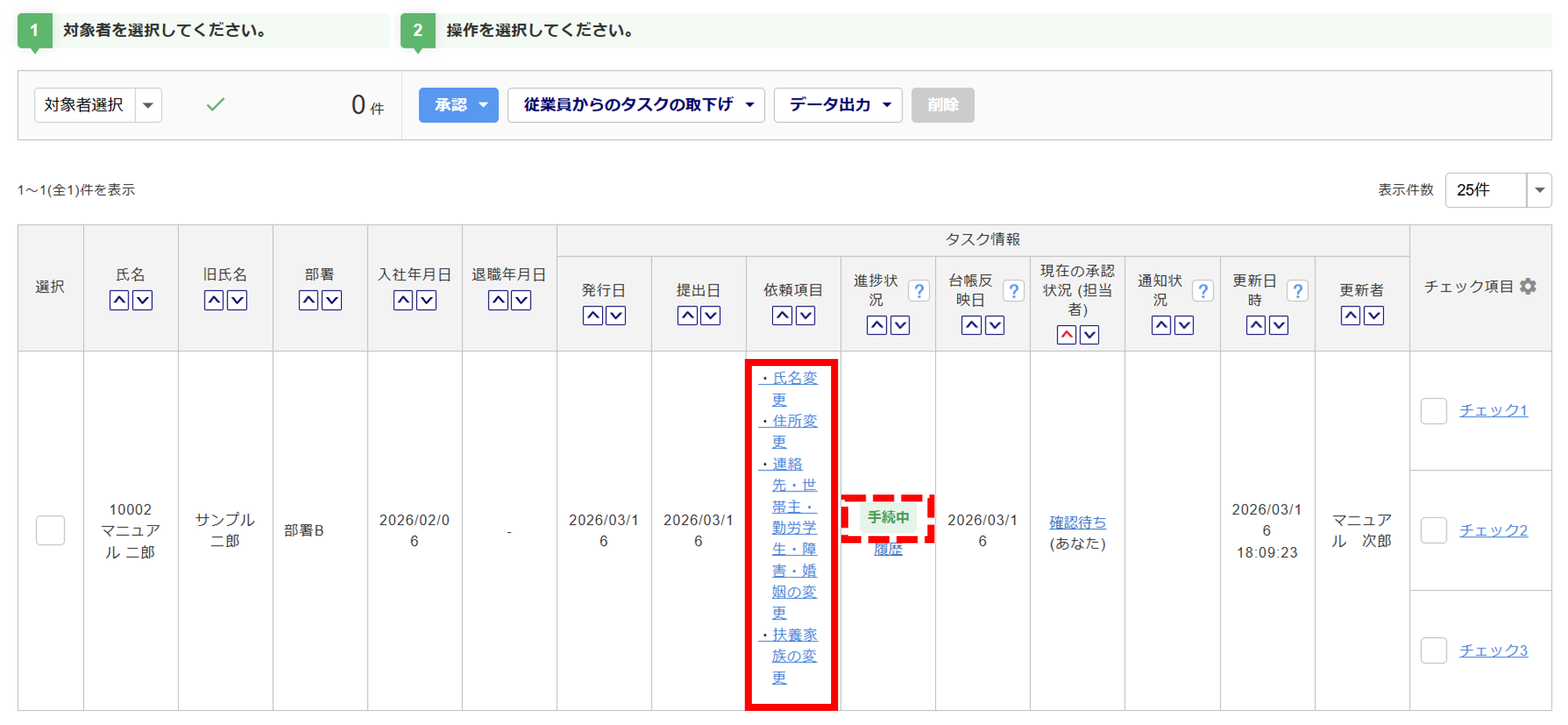1568x725 pixels.
Task: Tick the チェック1 checkbox
Action: tap(1433, 411)
